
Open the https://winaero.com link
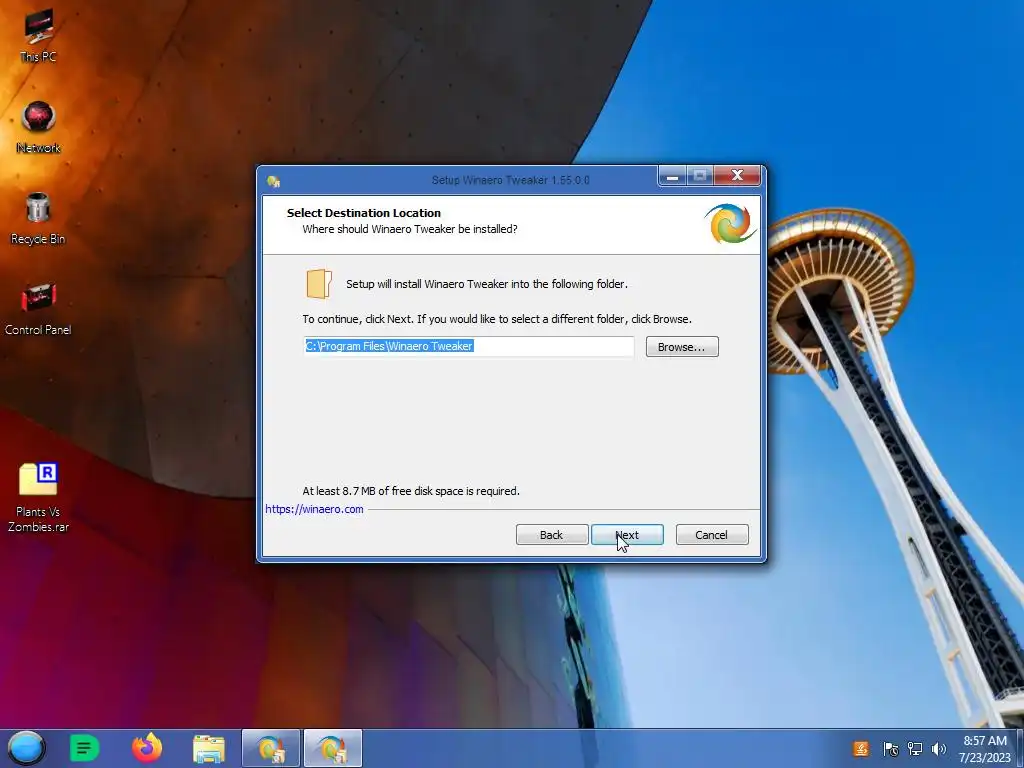click(314, 509)
